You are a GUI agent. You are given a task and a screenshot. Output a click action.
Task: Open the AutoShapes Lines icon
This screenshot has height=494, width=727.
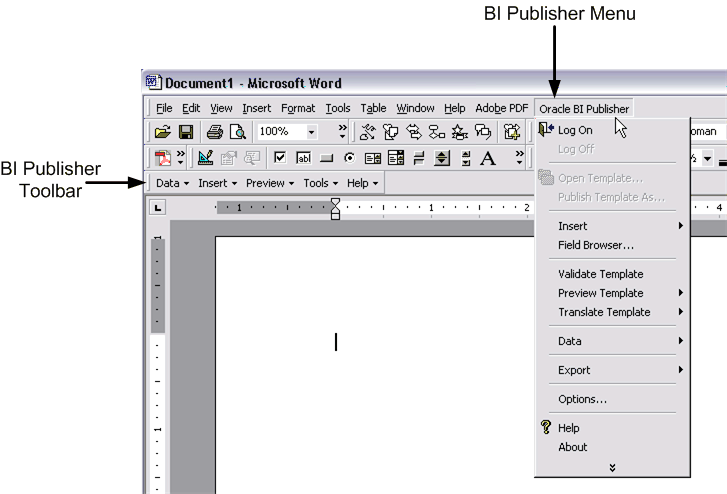point(368,132)
